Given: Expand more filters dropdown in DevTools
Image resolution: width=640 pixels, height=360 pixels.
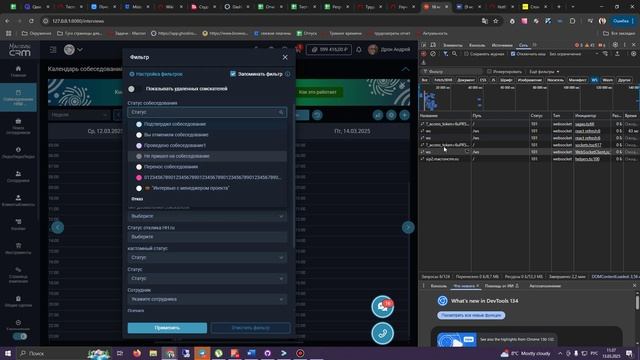Looking at the screenshot, I should click(544, 71).
